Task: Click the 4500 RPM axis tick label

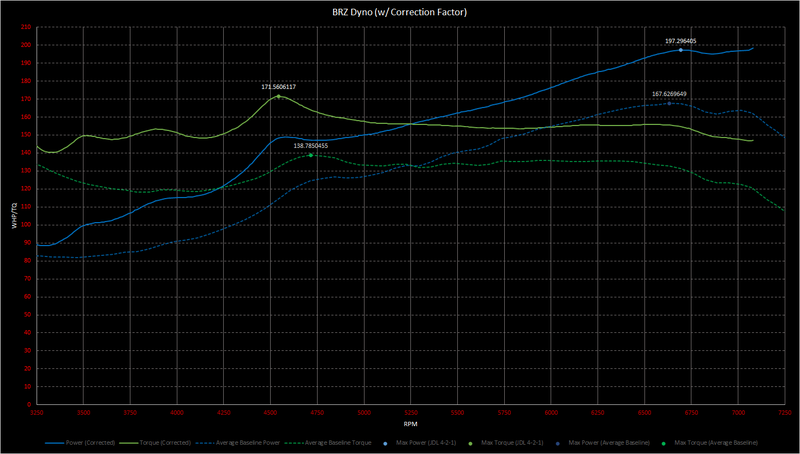Action: point(270,412)
